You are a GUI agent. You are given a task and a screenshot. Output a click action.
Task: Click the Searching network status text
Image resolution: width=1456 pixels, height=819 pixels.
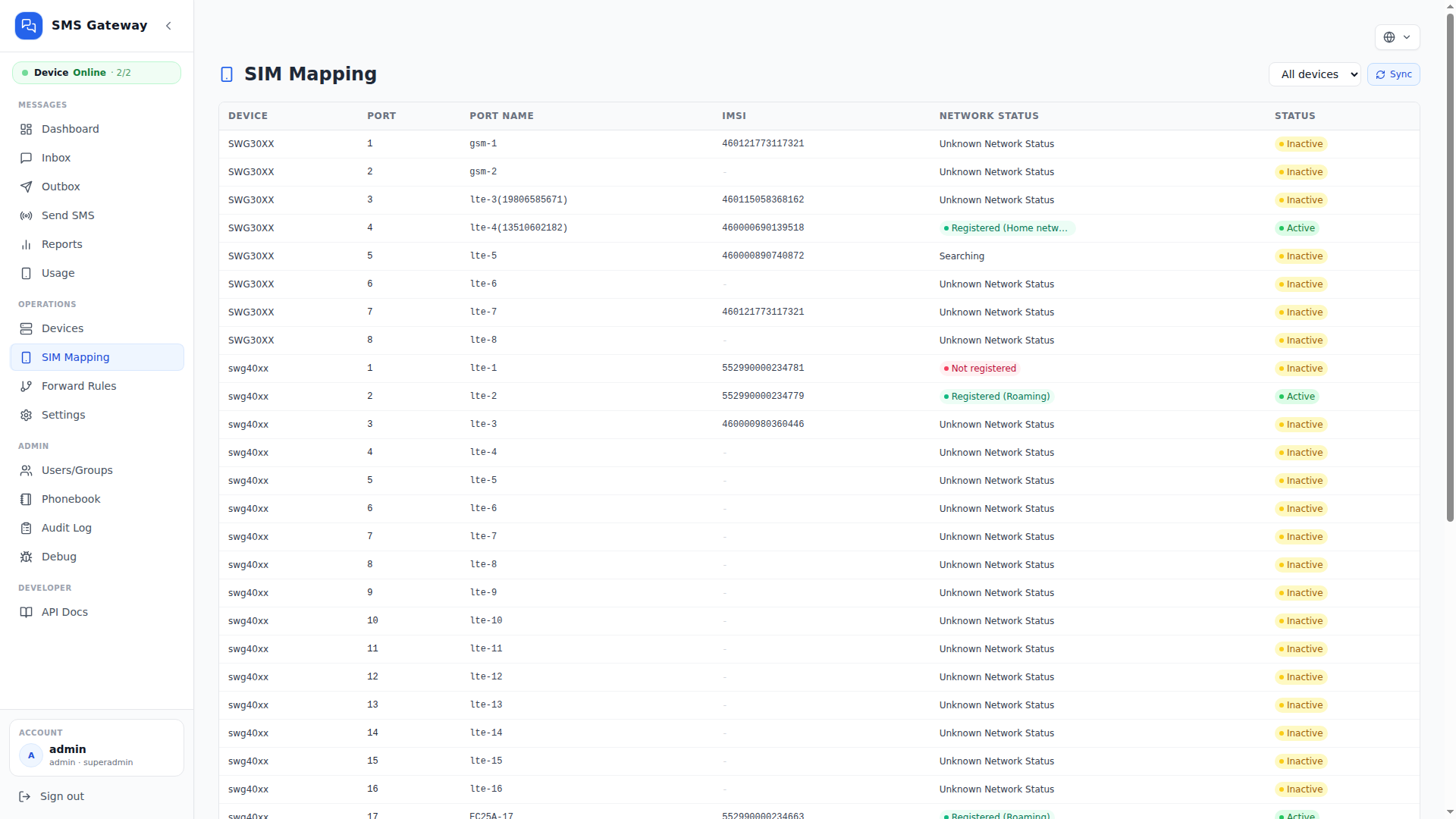[x=962, y=256]
